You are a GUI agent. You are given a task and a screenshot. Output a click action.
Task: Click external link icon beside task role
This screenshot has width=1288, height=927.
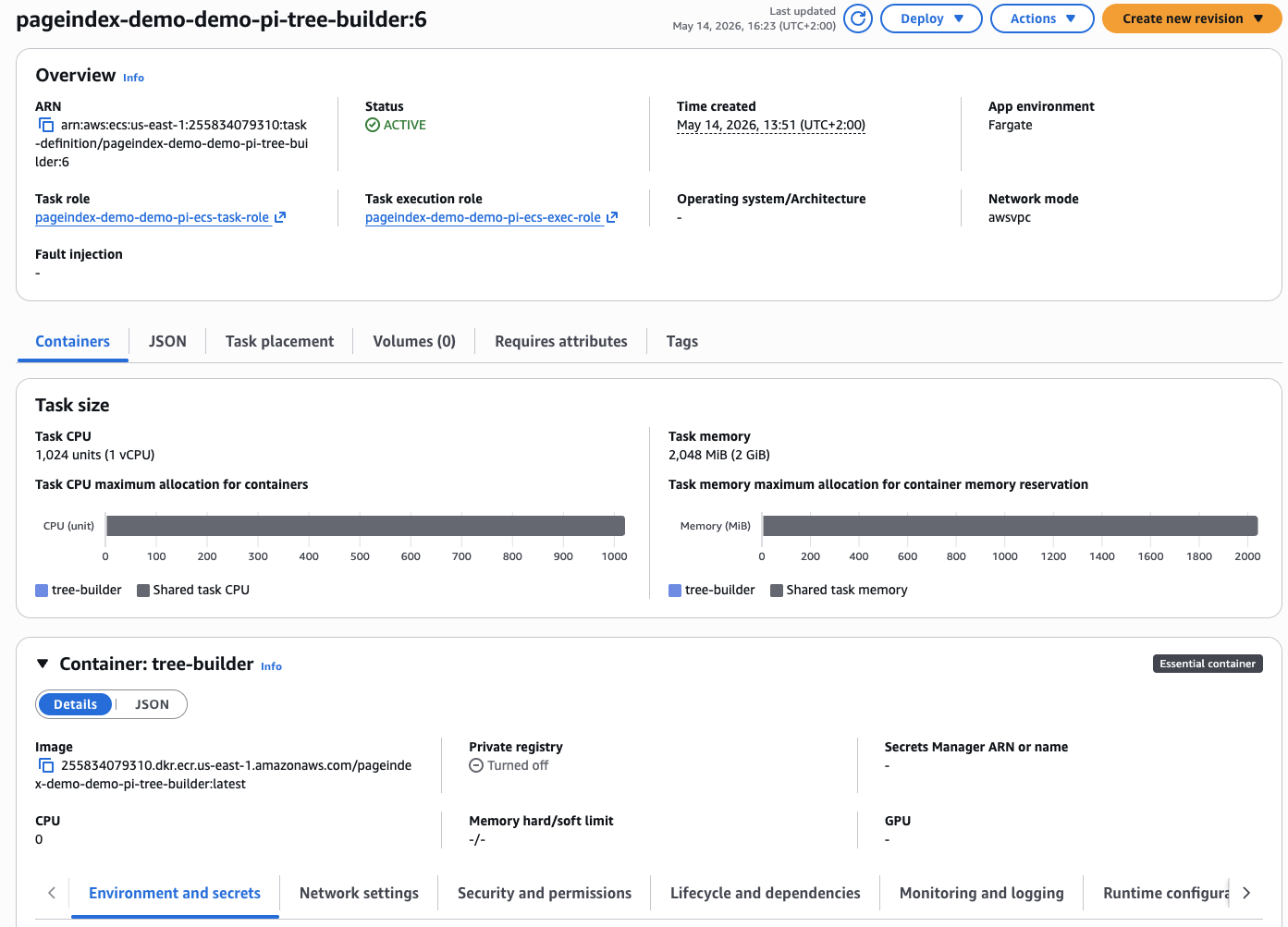pyautogui.click(x=280, y=217)
